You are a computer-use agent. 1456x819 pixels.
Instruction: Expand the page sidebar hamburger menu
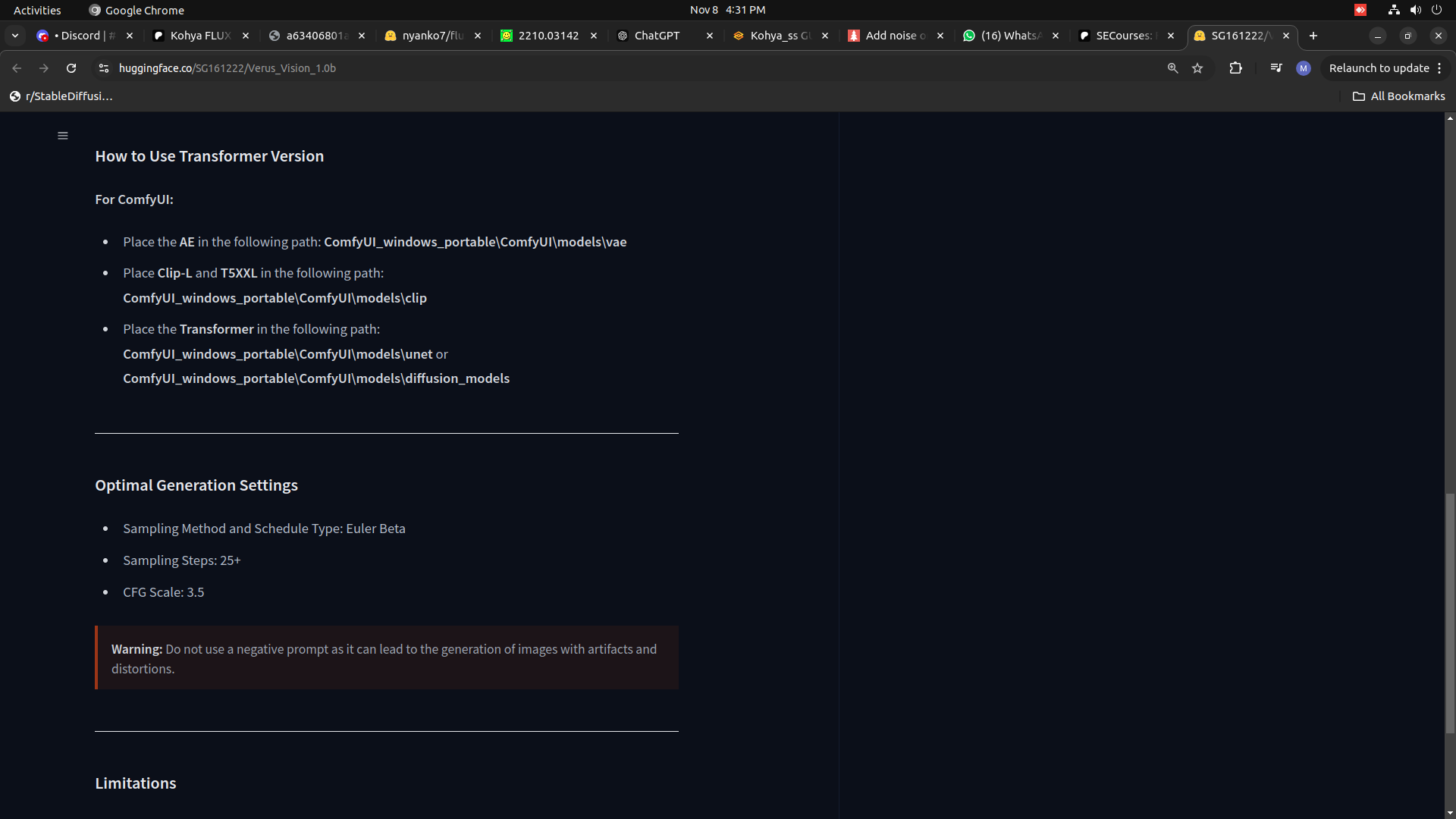[62, 135]
